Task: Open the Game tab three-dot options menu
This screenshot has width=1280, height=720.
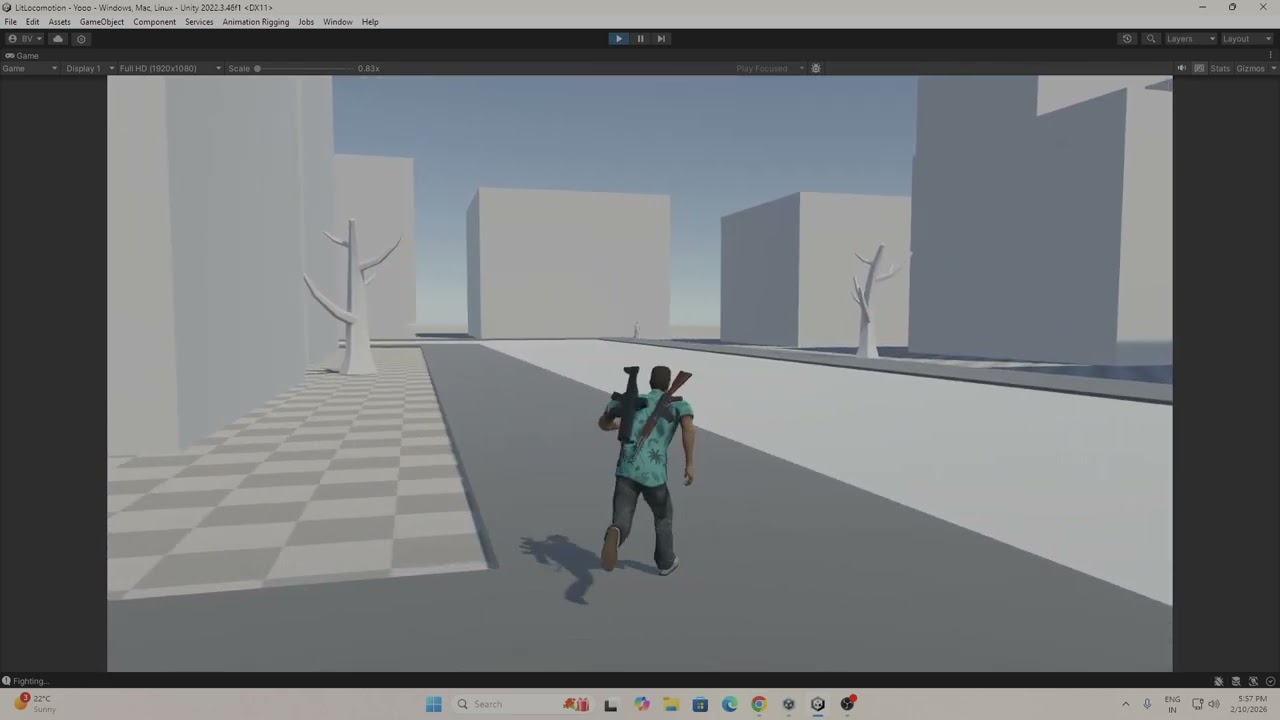Action: click(1271, 56)
